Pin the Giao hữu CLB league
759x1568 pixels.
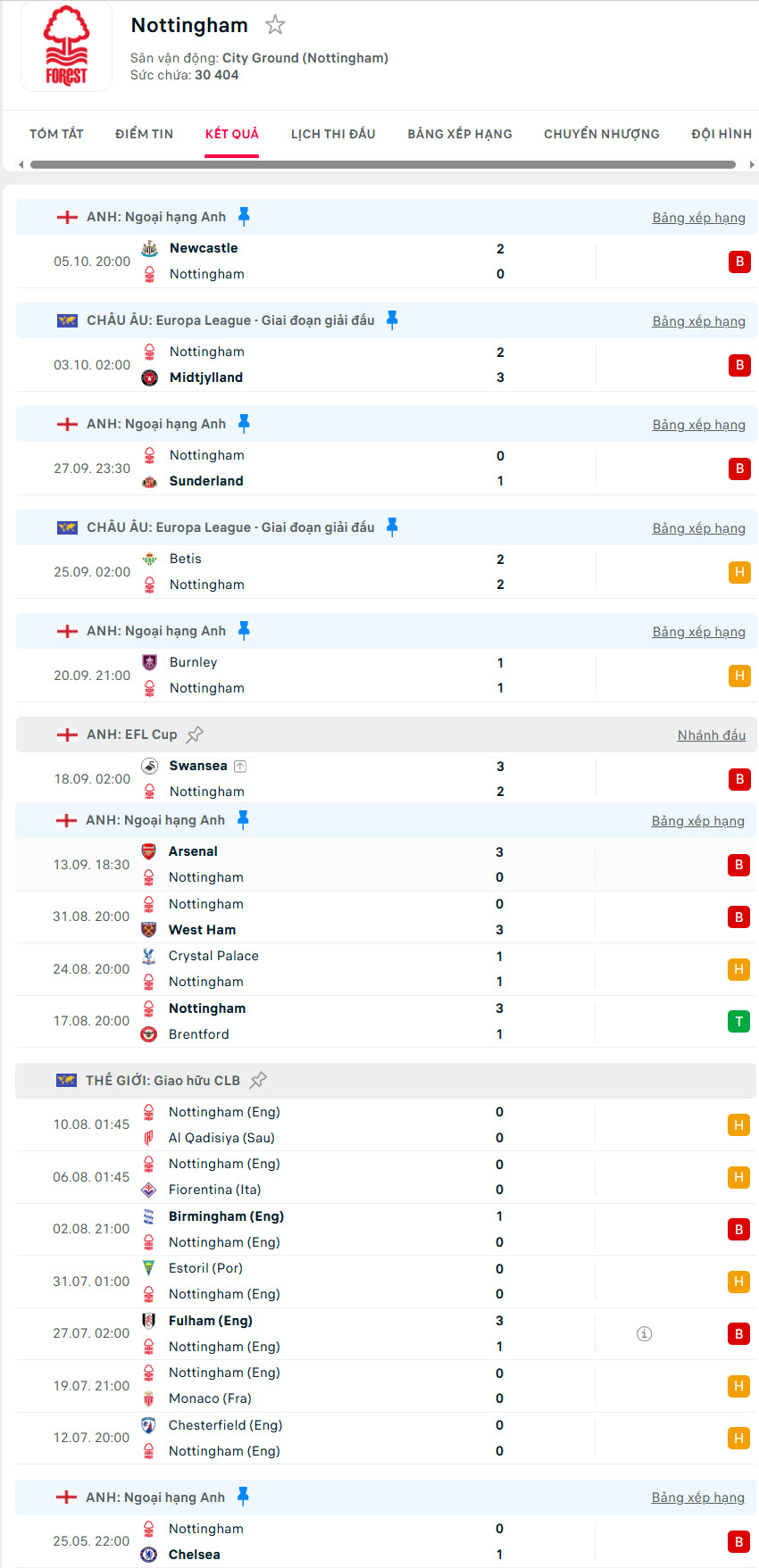pyautogui.click(x=258, y=1080)
